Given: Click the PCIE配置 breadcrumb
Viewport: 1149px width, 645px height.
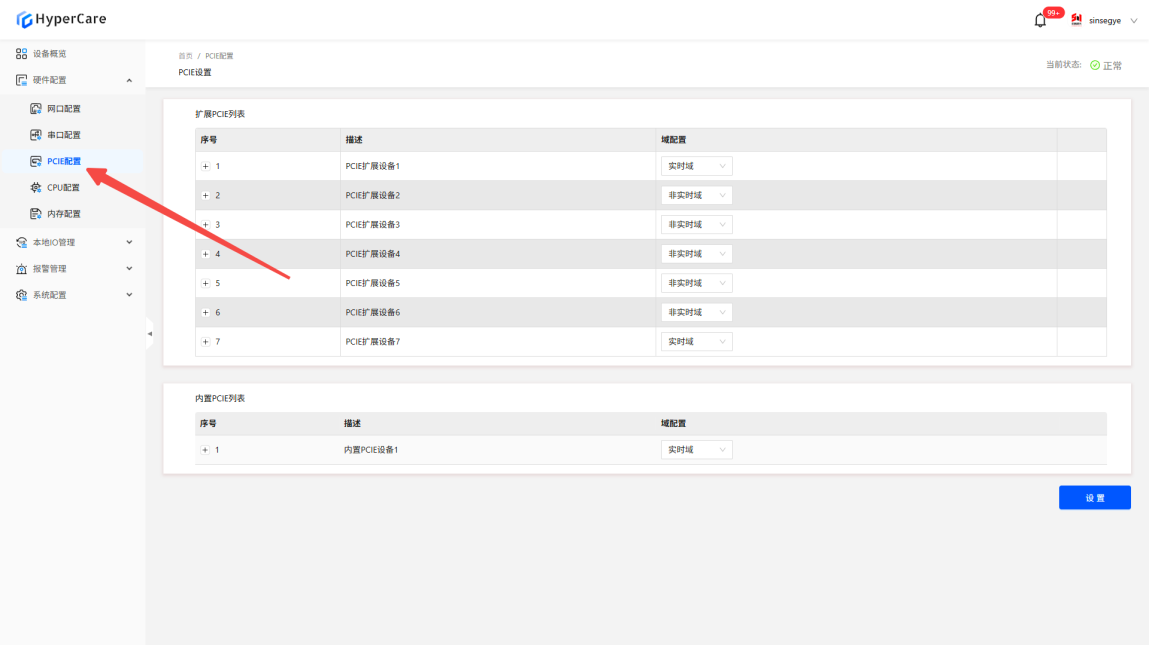Looking at the screenshot, I should click(x=219, y=56).
